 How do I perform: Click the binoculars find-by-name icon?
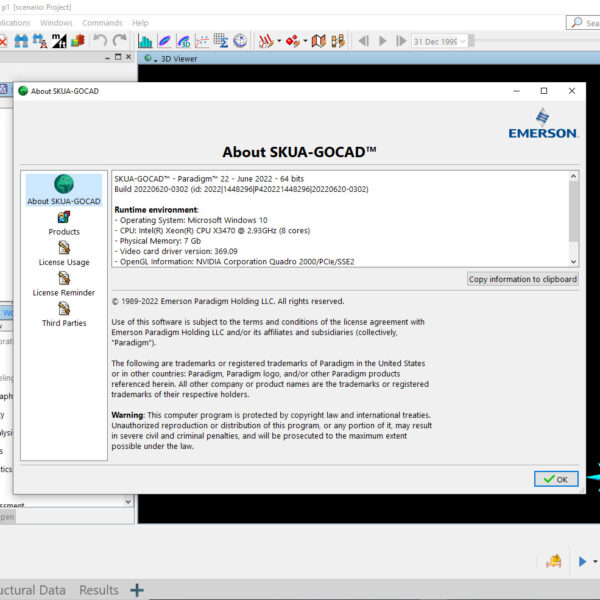click(x=40, y=41)
